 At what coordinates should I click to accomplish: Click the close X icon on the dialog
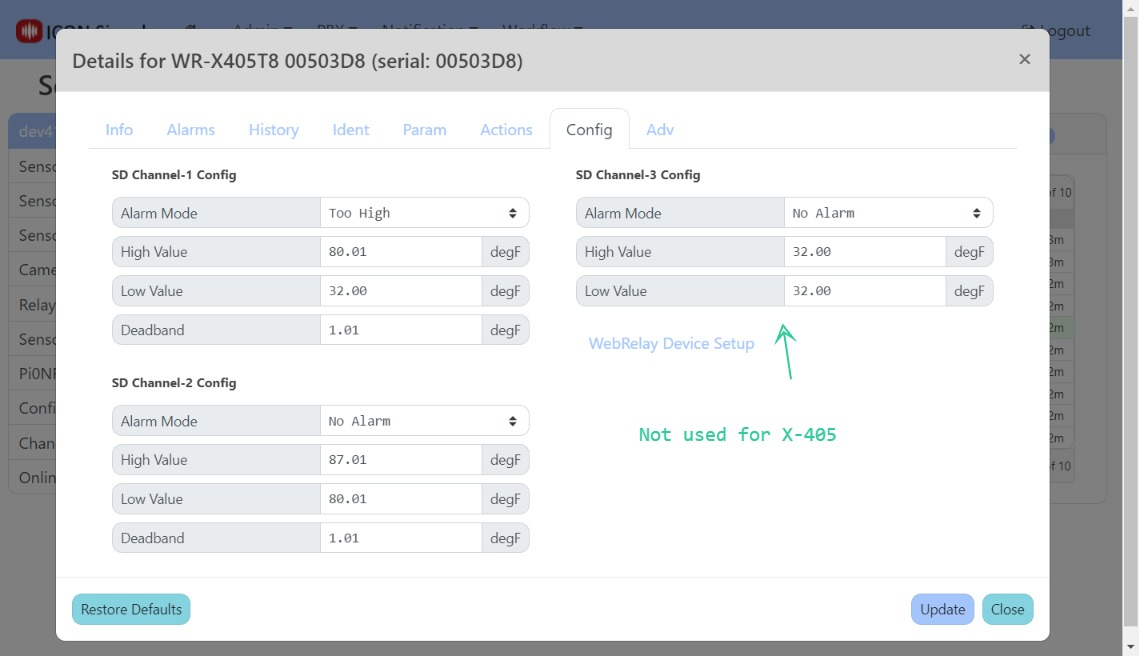[x=1025, y=59]
